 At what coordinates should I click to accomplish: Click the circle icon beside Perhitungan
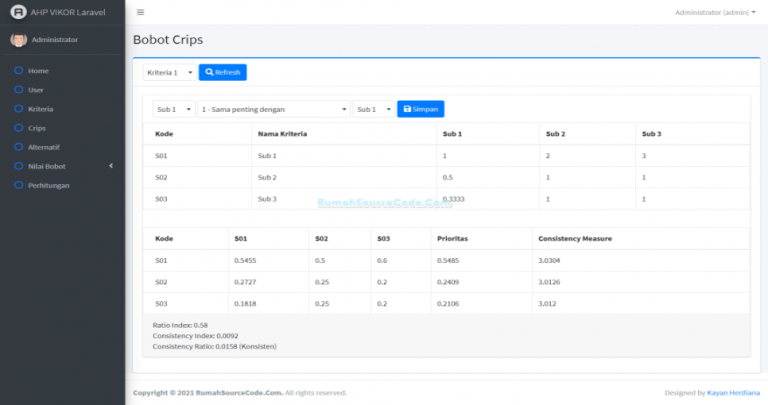click(19, 185)
